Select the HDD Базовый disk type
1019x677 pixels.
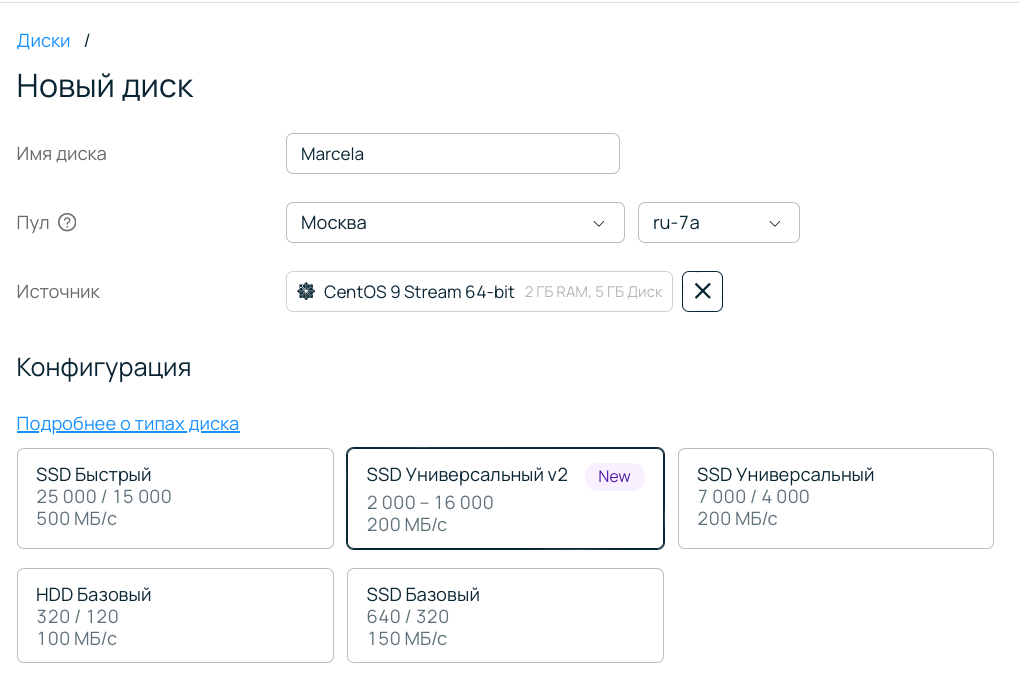[175, 615]
